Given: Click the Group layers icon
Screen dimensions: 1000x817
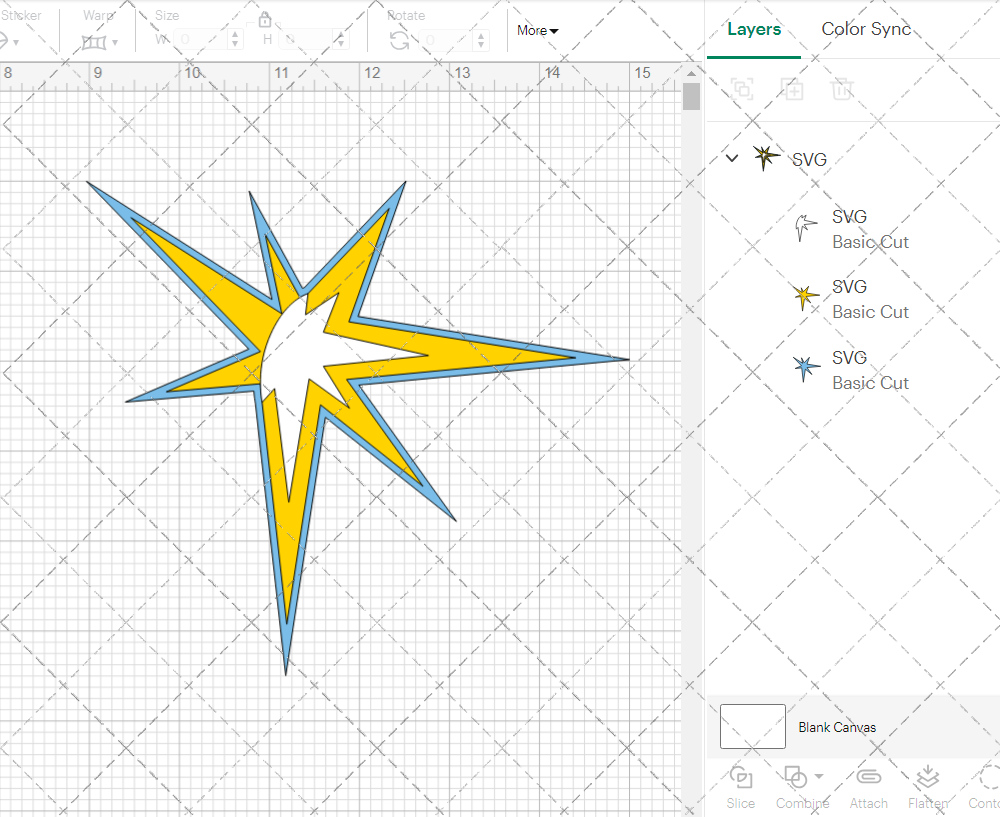Looking at the screenshot, I should click(x=742, y=89).
